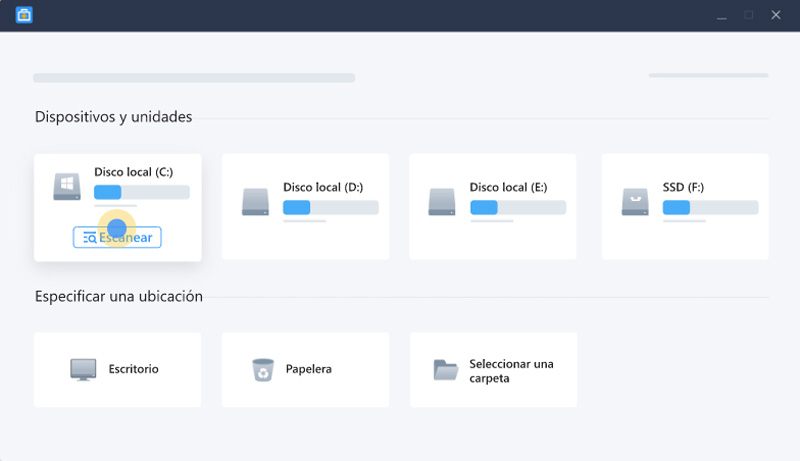
Task: Click the Seleccionar una carpeta text
Action: pos(511,371)
